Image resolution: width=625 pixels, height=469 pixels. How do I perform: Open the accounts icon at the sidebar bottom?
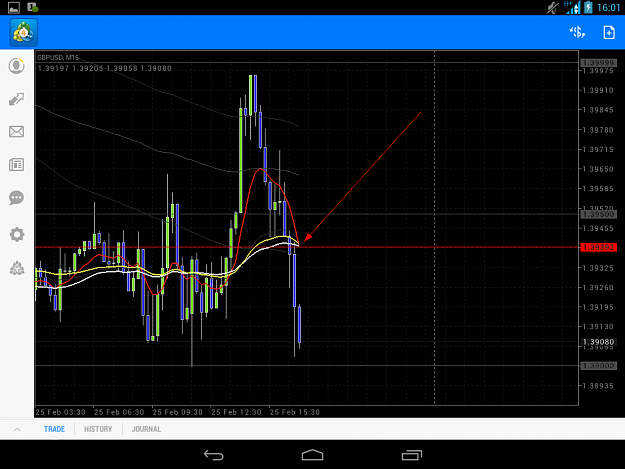(x=17, y=268)
